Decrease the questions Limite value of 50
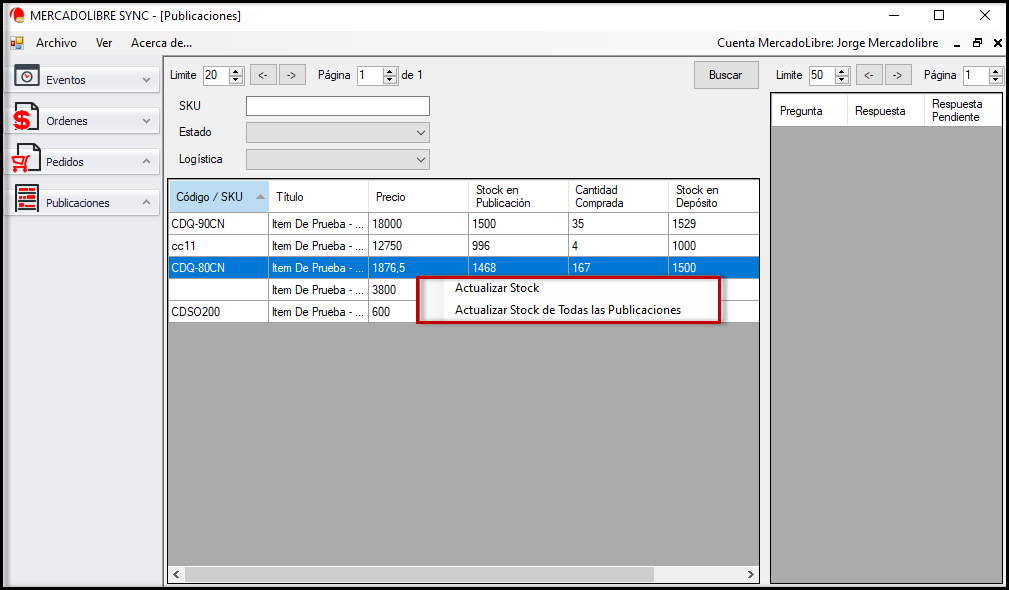Image resolution: width=1009 pixels, height=590 pixels. click(x=842, y=79)
